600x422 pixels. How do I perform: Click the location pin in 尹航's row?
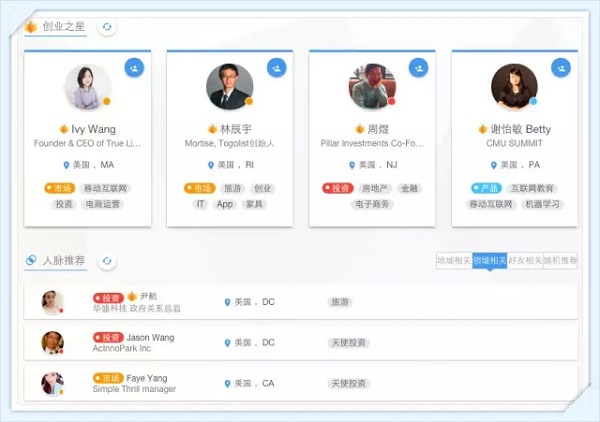(227, 302)
